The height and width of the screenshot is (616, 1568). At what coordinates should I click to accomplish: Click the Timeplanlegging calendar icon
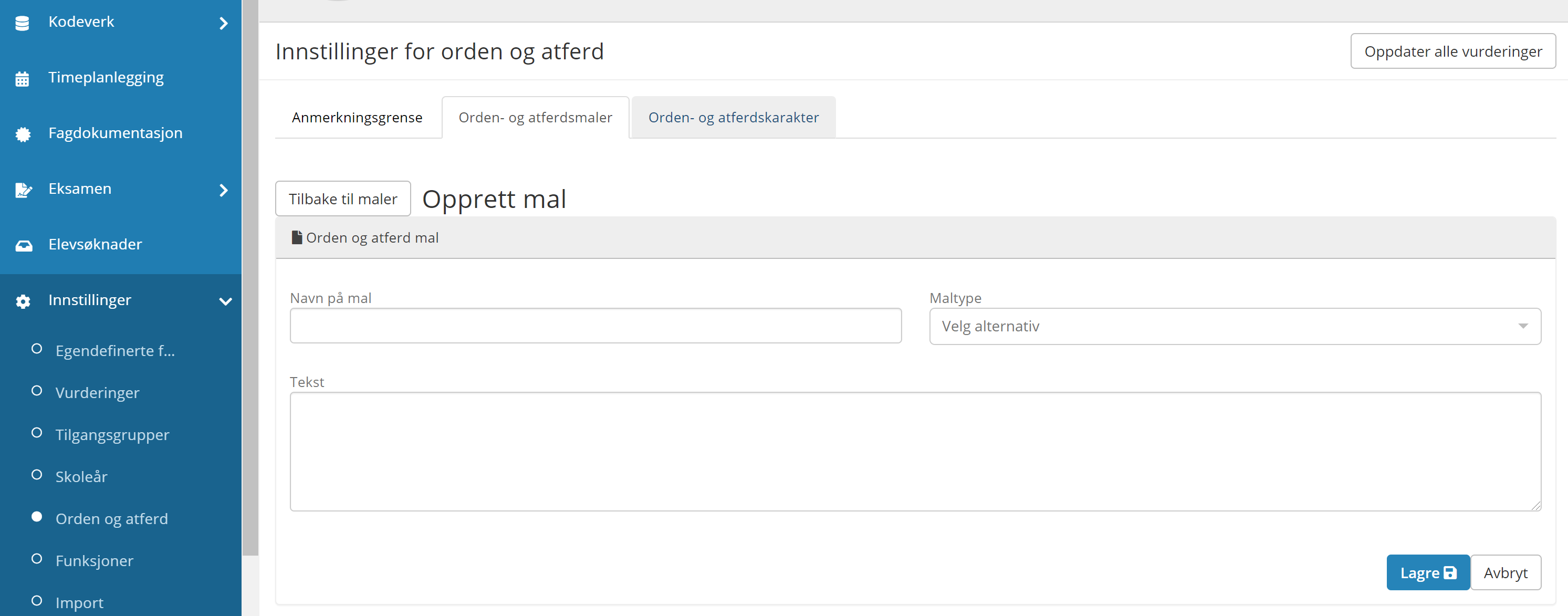coord(23,79)
